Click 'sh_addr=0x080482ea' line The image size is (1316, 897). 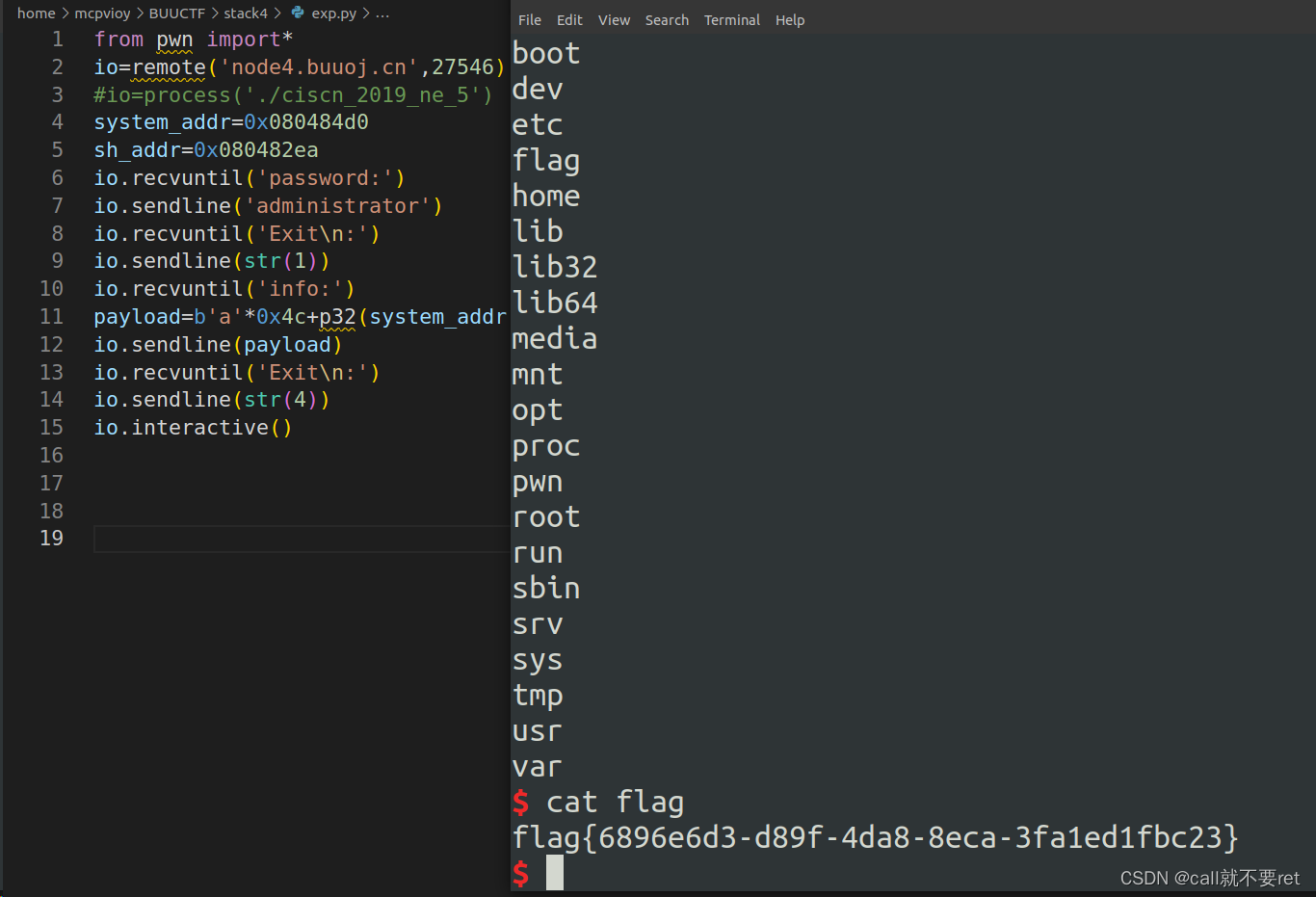(206, 150)
